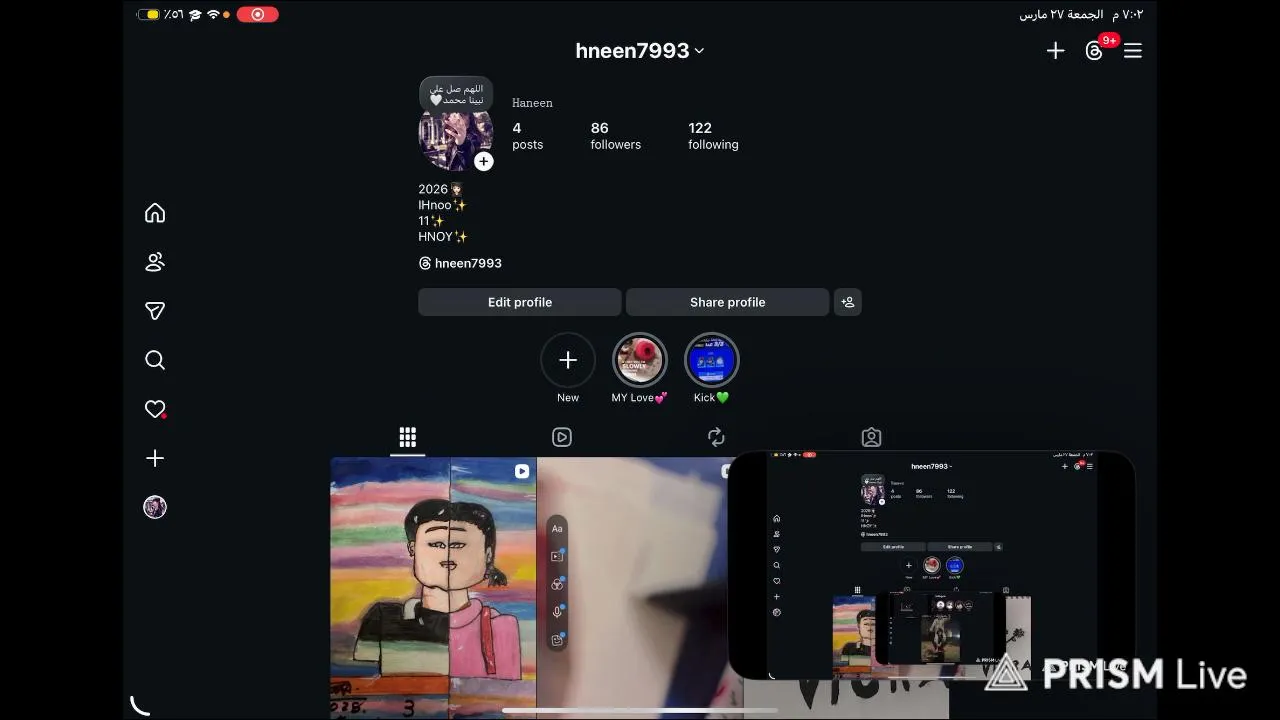This screenshot has height=720, width=1280.
Task: Open the MY Love highlight
Action: 639,368
